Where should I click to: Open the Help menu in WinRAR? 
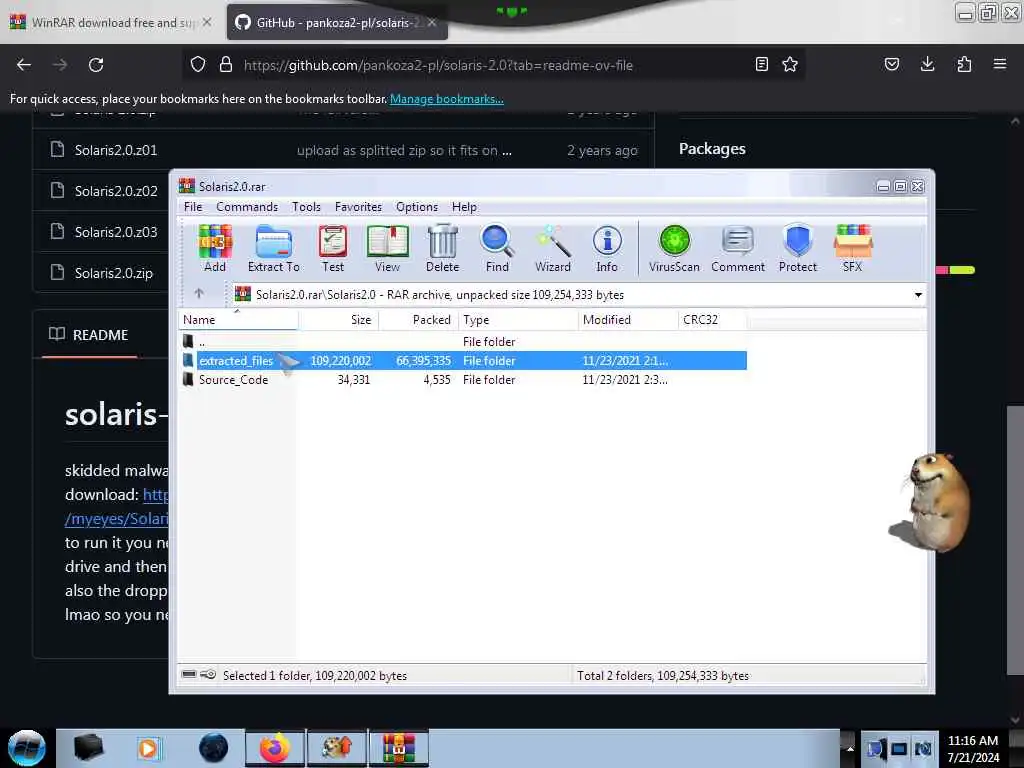(x=464, y=206)
